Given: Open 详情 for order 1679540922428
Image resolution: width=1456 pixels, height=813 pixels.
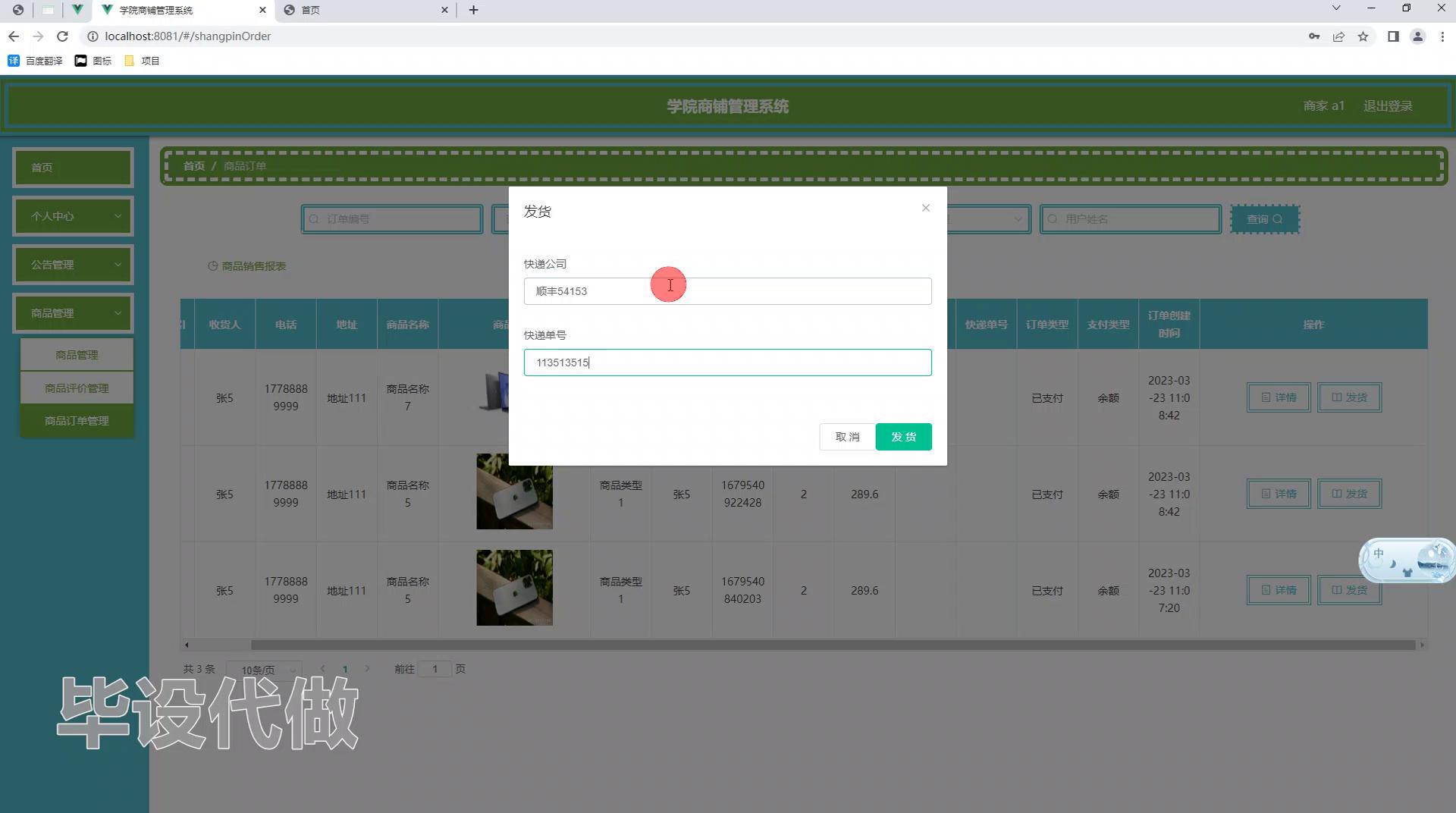Looking at the screenshot, I should [x=1279, y=494].
